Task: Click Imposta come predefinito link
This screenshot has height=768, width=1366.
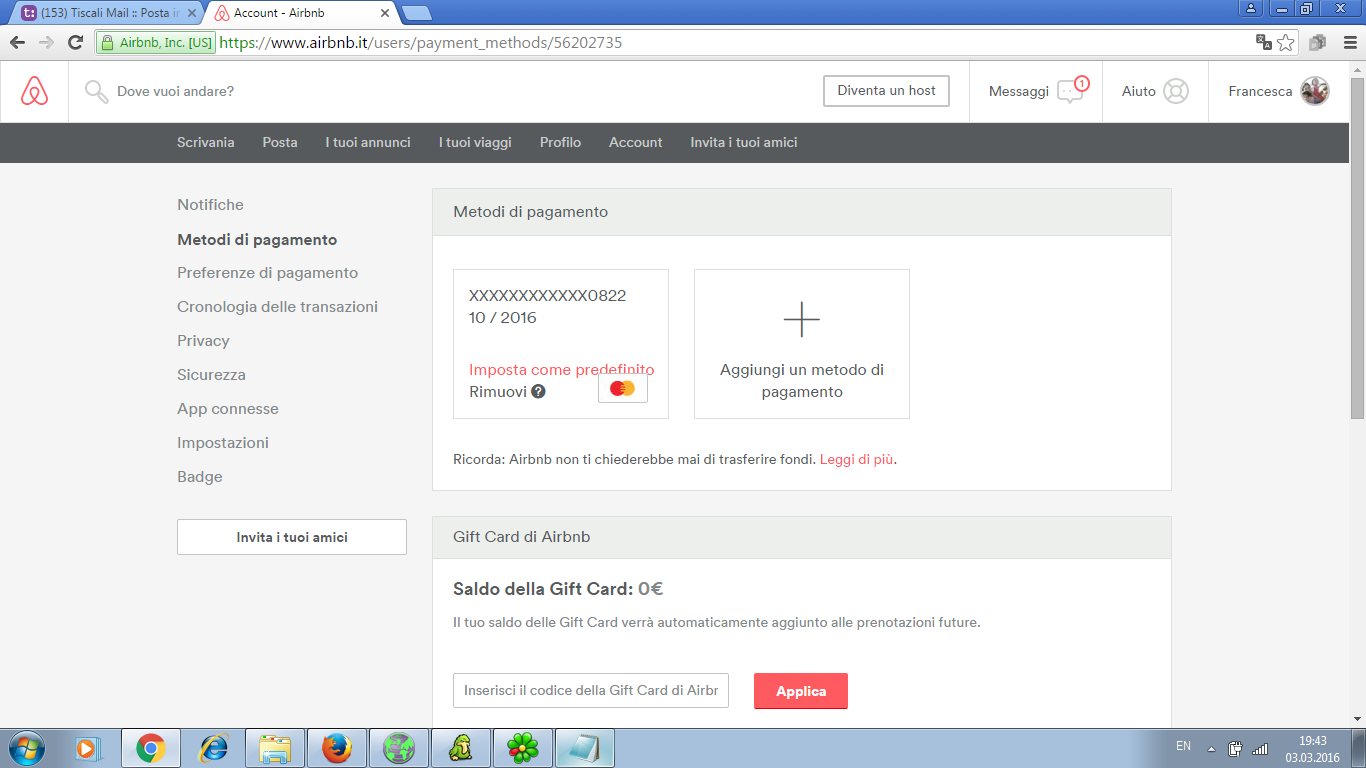Action: [561, 369]
